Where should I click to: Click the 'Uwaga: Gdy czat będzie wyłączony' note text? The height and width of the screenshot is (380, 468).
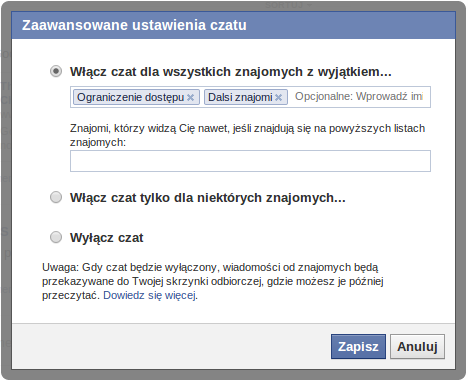213,281
